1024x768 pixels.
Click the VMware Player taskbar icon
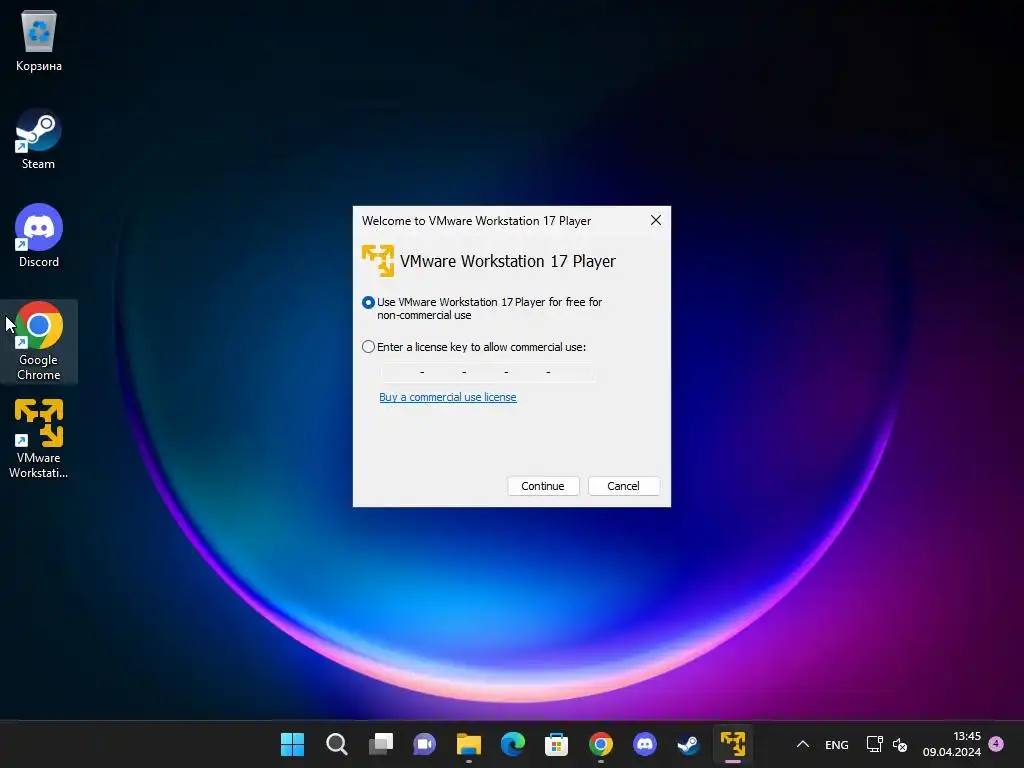pos(733,744)
